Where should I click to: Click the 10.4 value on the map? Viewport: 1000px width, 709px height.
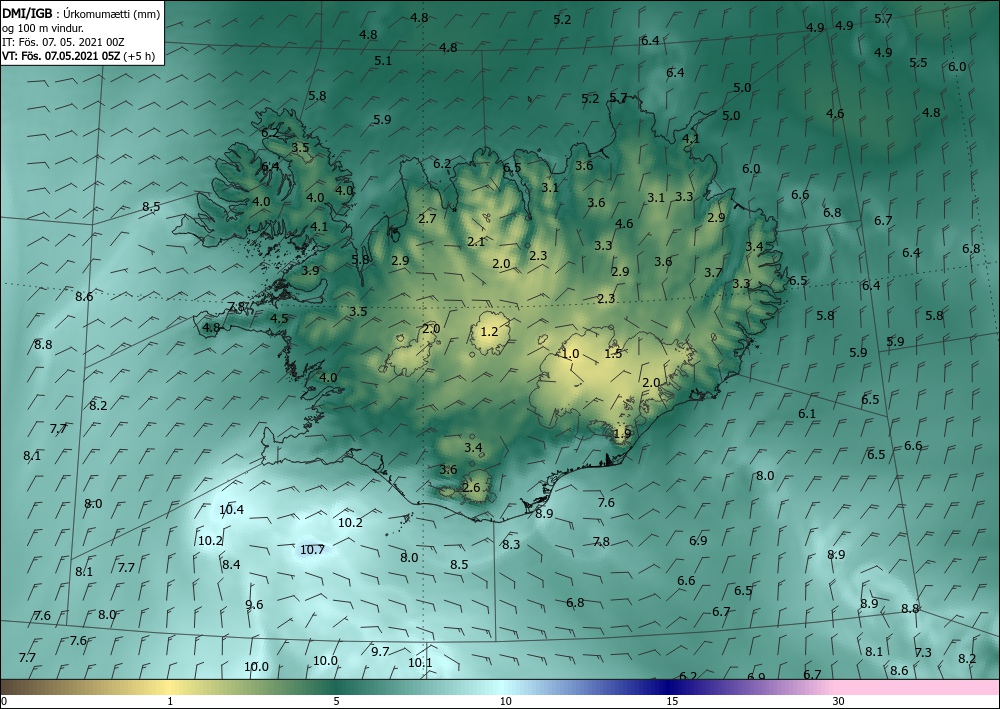point(231,509)
